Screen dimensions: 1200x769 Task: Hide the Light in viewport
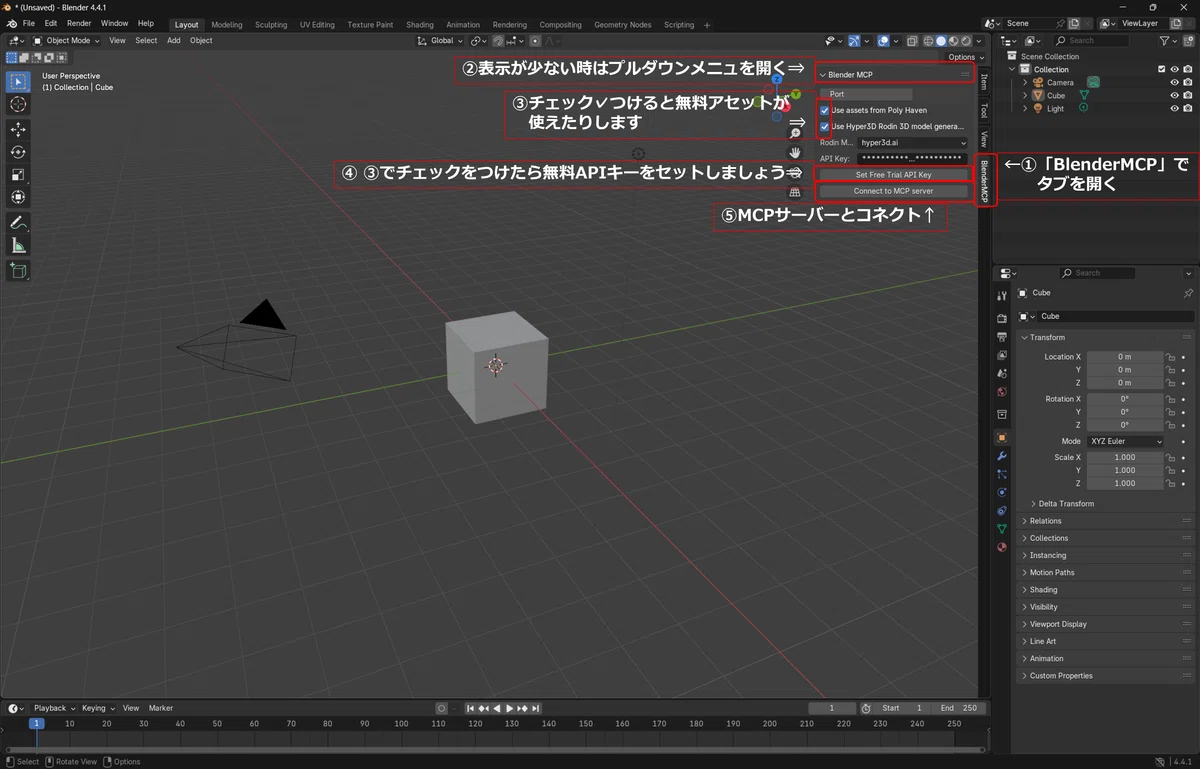tap(1175, 108)
